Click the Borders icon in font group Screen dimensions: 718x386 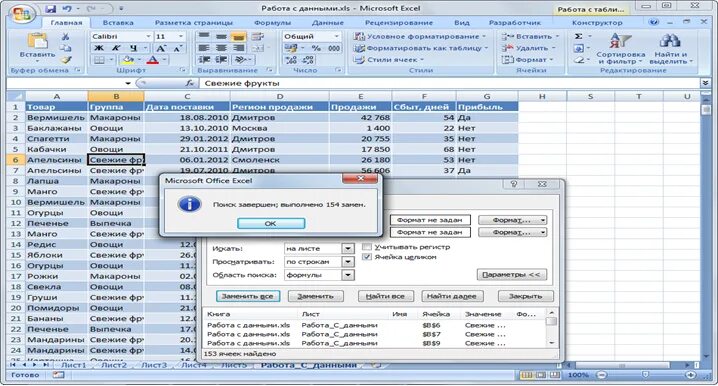99,60
